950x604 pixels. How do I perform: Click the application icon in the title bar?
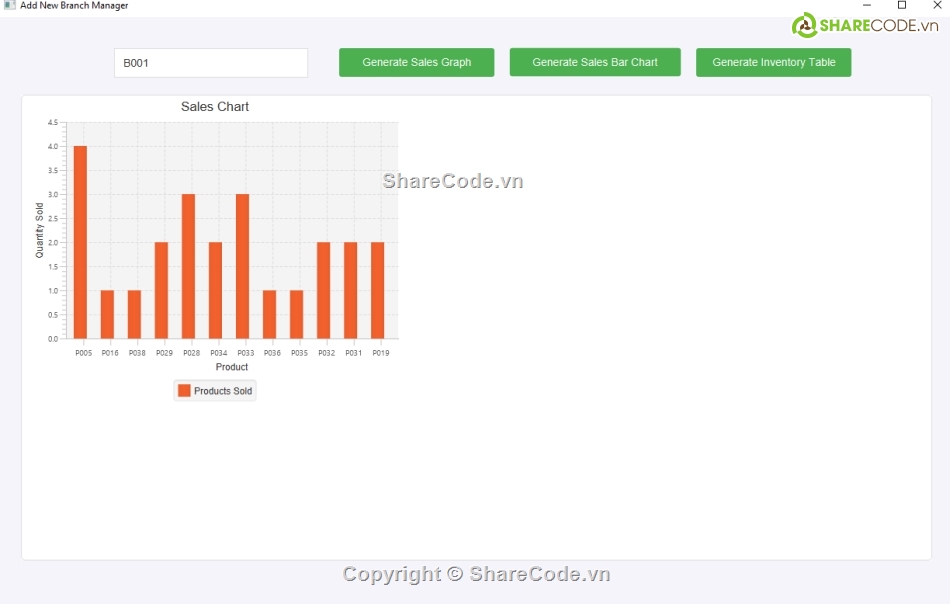click(9, 6)
